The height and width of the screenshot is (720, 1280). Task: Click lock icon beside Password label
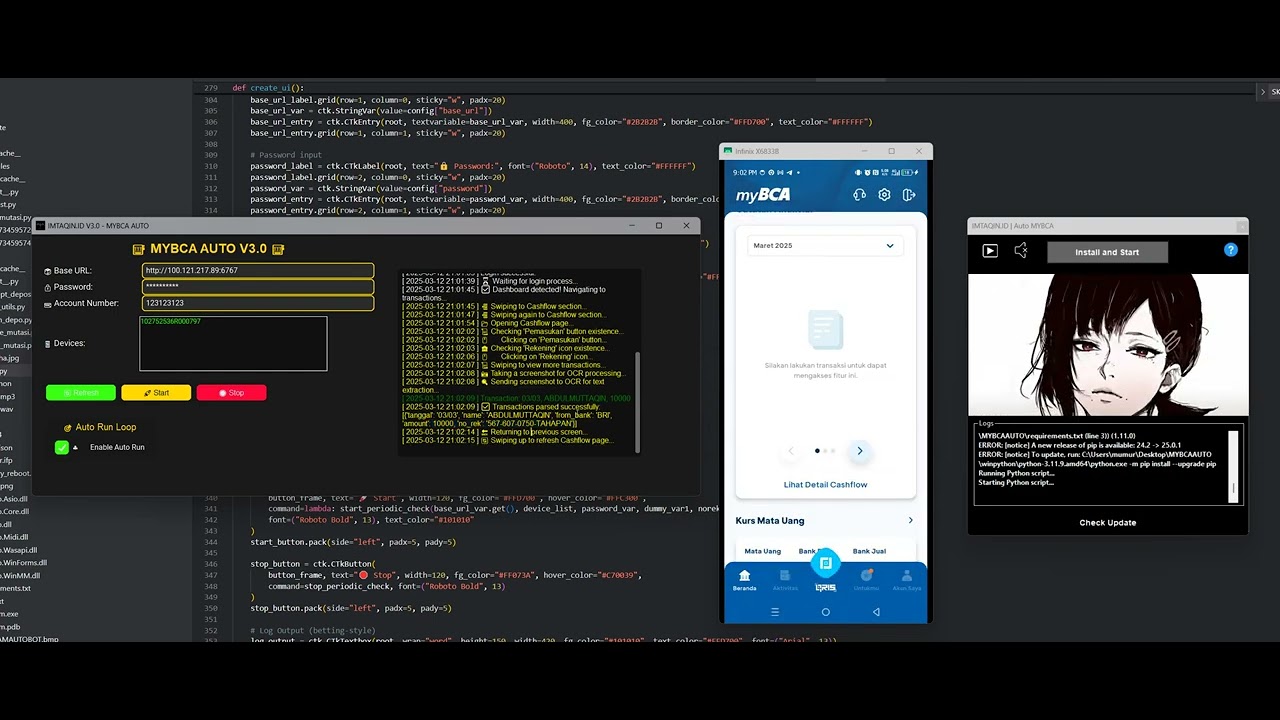(x=48, y=287)
